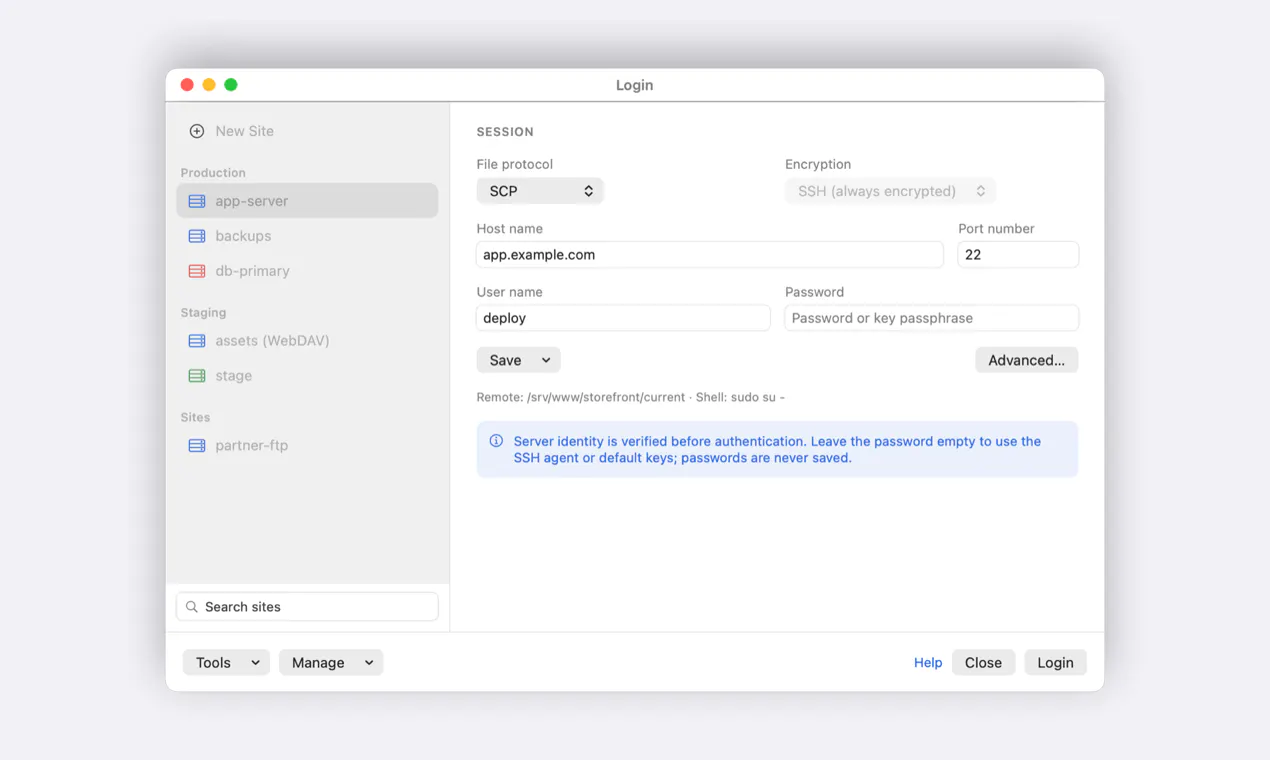Click the Login button
The image size is (1270, 760).
pyautogui.click(x=1055, y=662)
